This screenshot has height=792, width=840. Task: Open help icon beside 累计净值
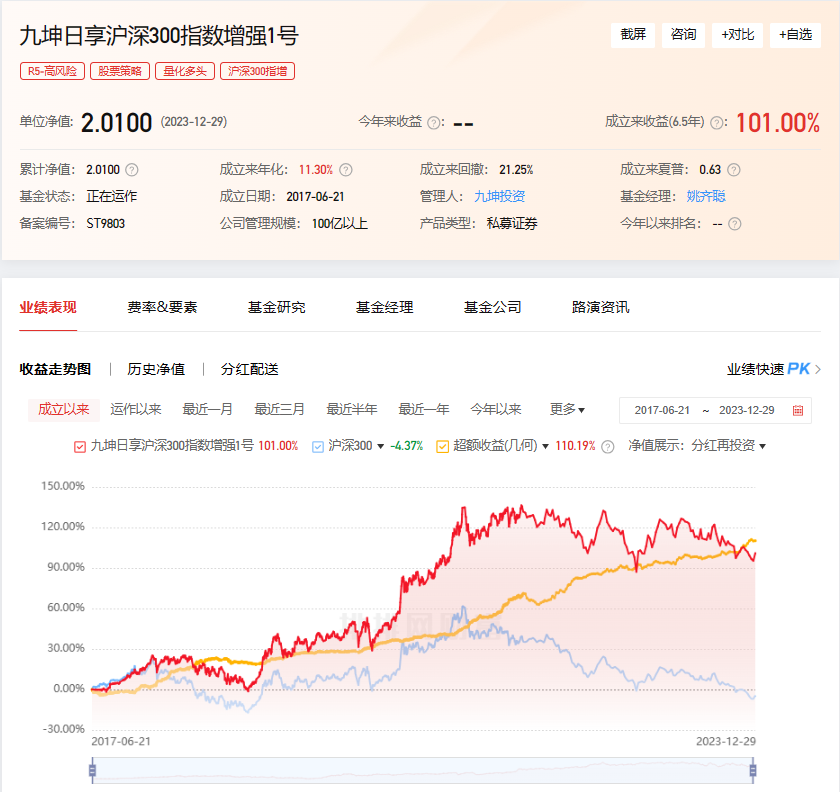(132, 170)
